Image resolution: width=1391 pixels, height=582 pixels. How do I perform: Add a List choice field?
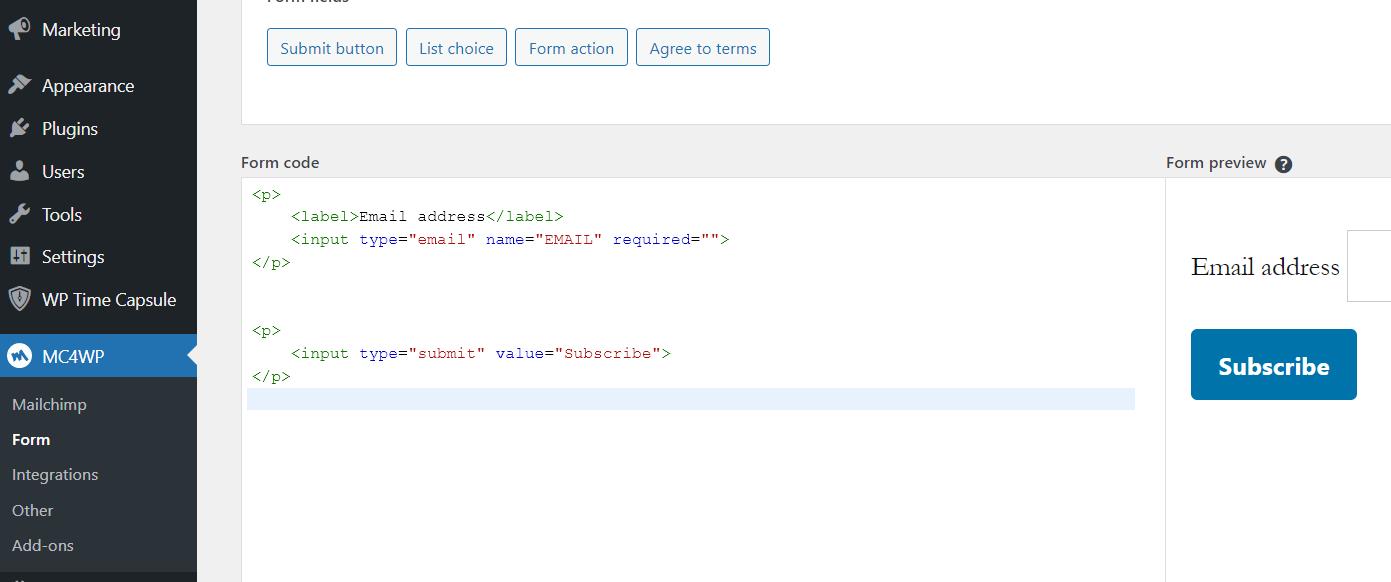pos(456,47)
